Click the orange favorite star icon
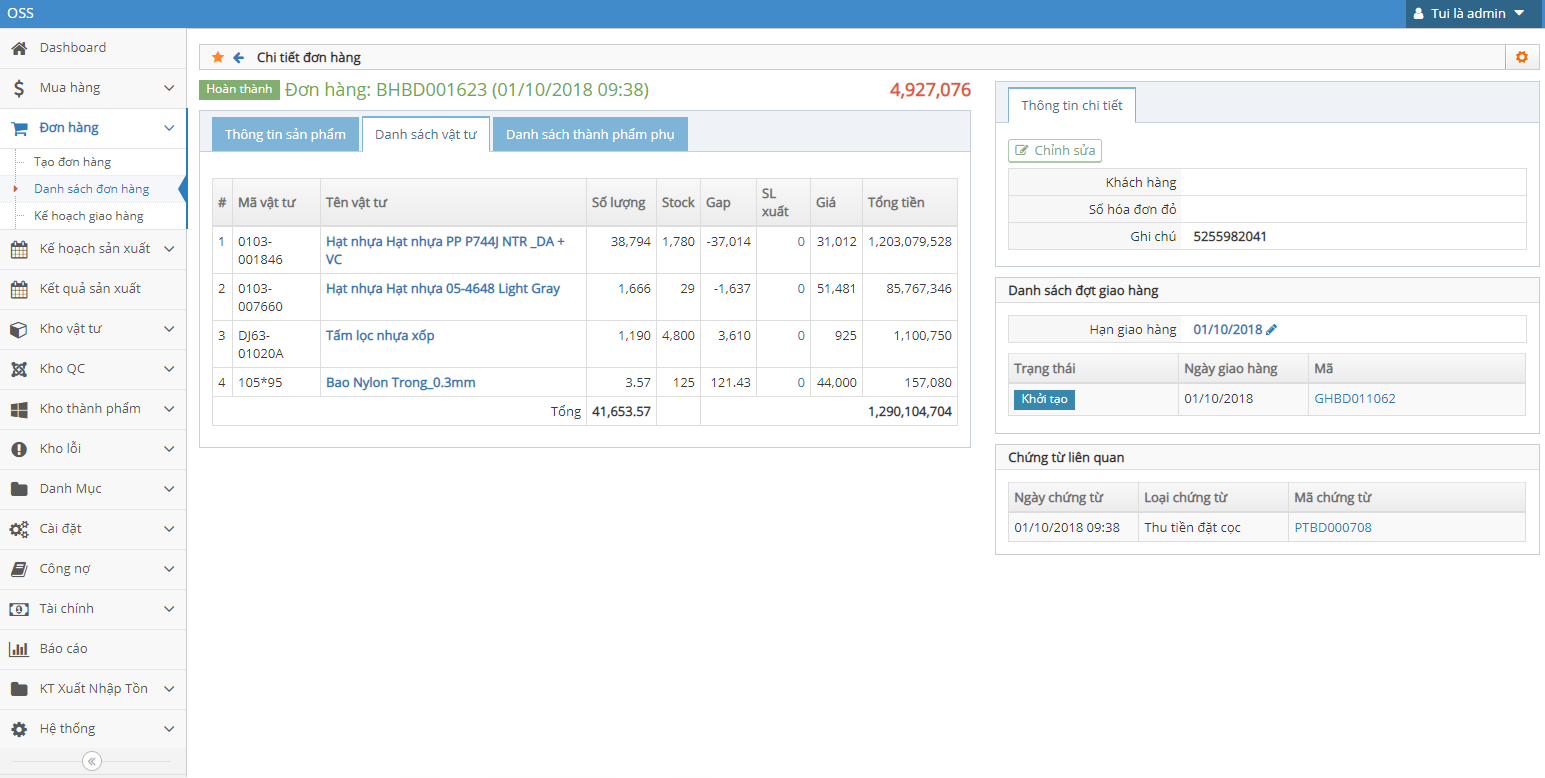The height and width of the screenshot is (778, 1545). pos(218,57)
